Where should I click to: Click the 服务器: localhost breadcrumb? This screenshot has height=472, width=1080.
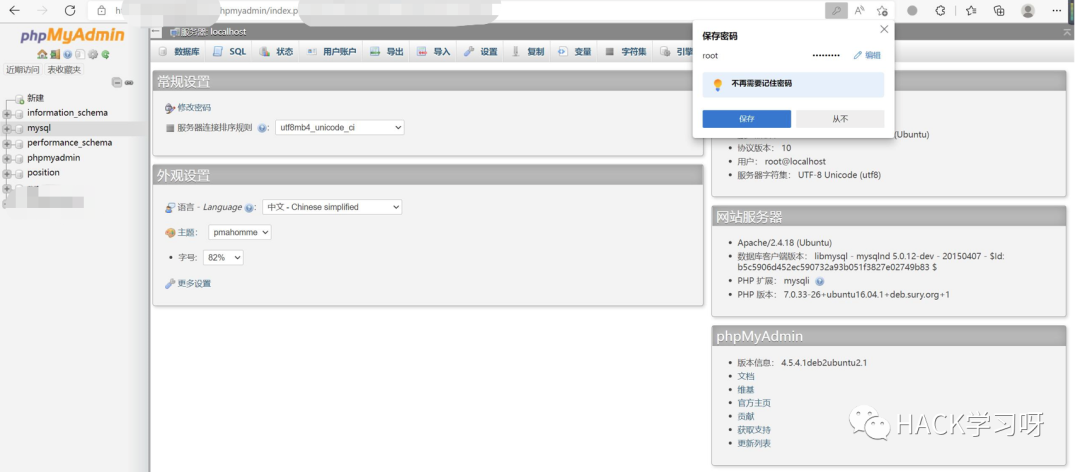[x=213, y=32]
